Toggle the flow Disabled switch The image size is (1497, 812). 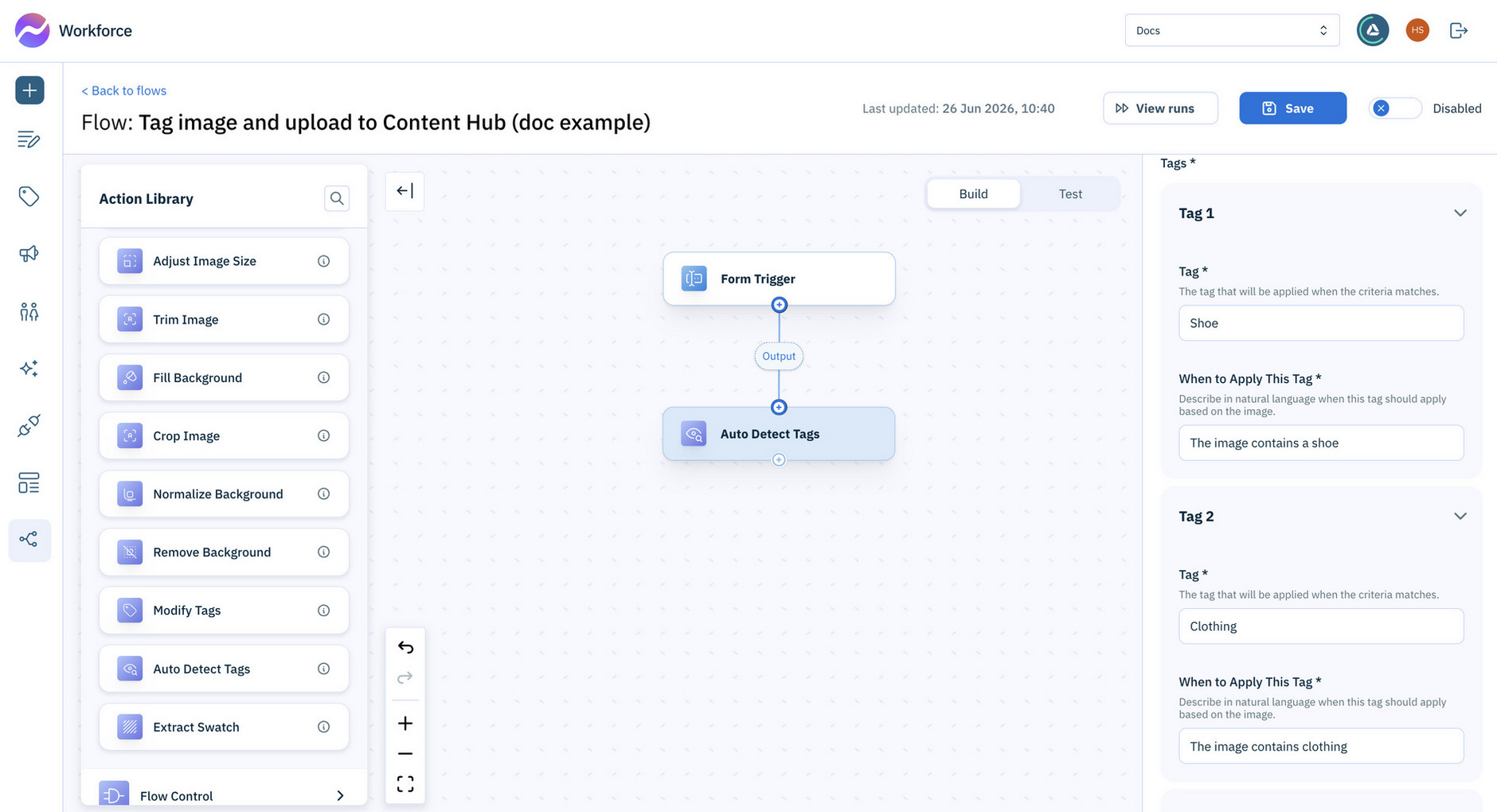1395,108
